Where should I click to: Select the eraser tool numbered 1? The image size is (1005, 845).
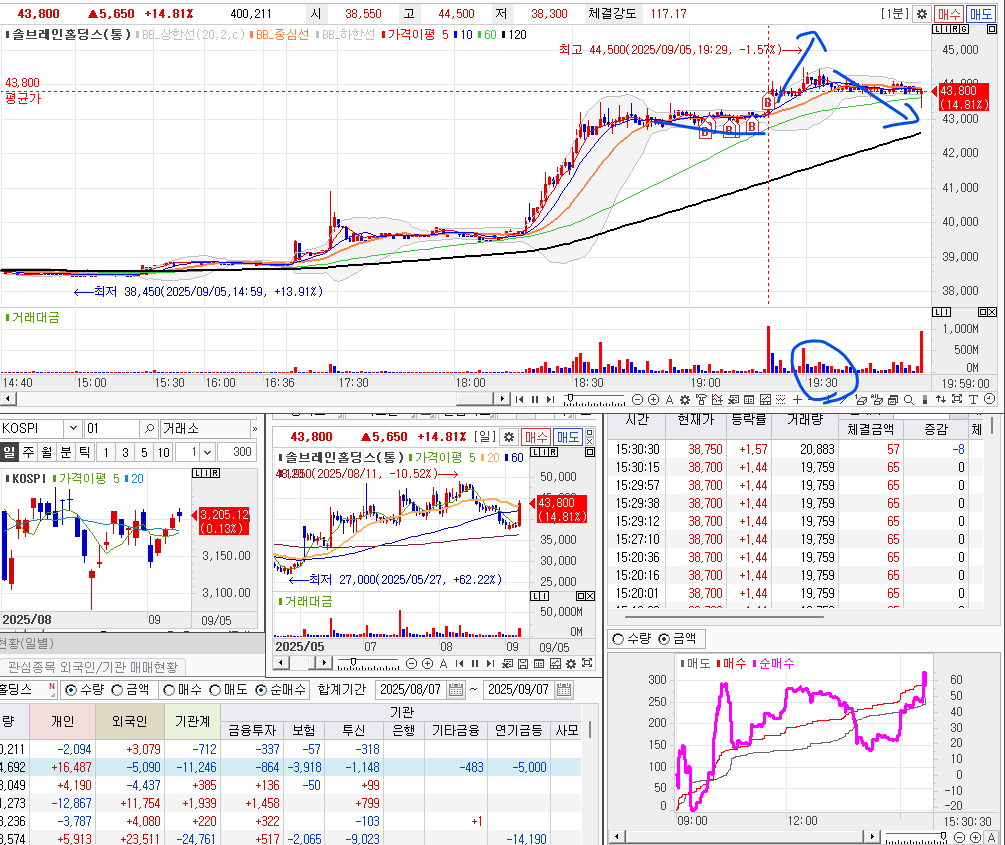861,399
